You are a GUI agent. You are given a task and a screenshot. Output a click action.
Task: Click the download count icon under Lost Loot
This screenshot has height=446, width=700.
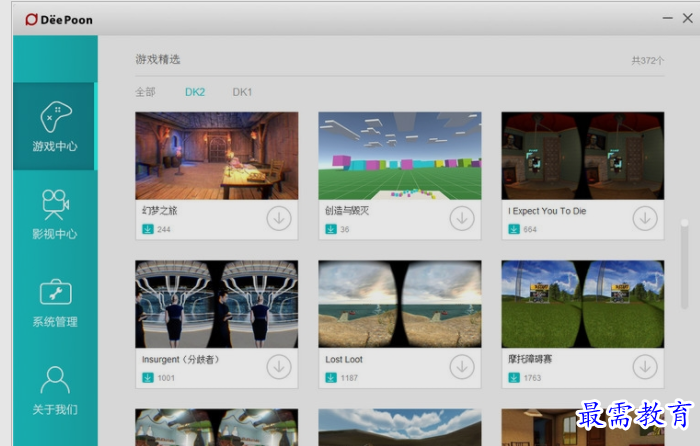[331, 378]
